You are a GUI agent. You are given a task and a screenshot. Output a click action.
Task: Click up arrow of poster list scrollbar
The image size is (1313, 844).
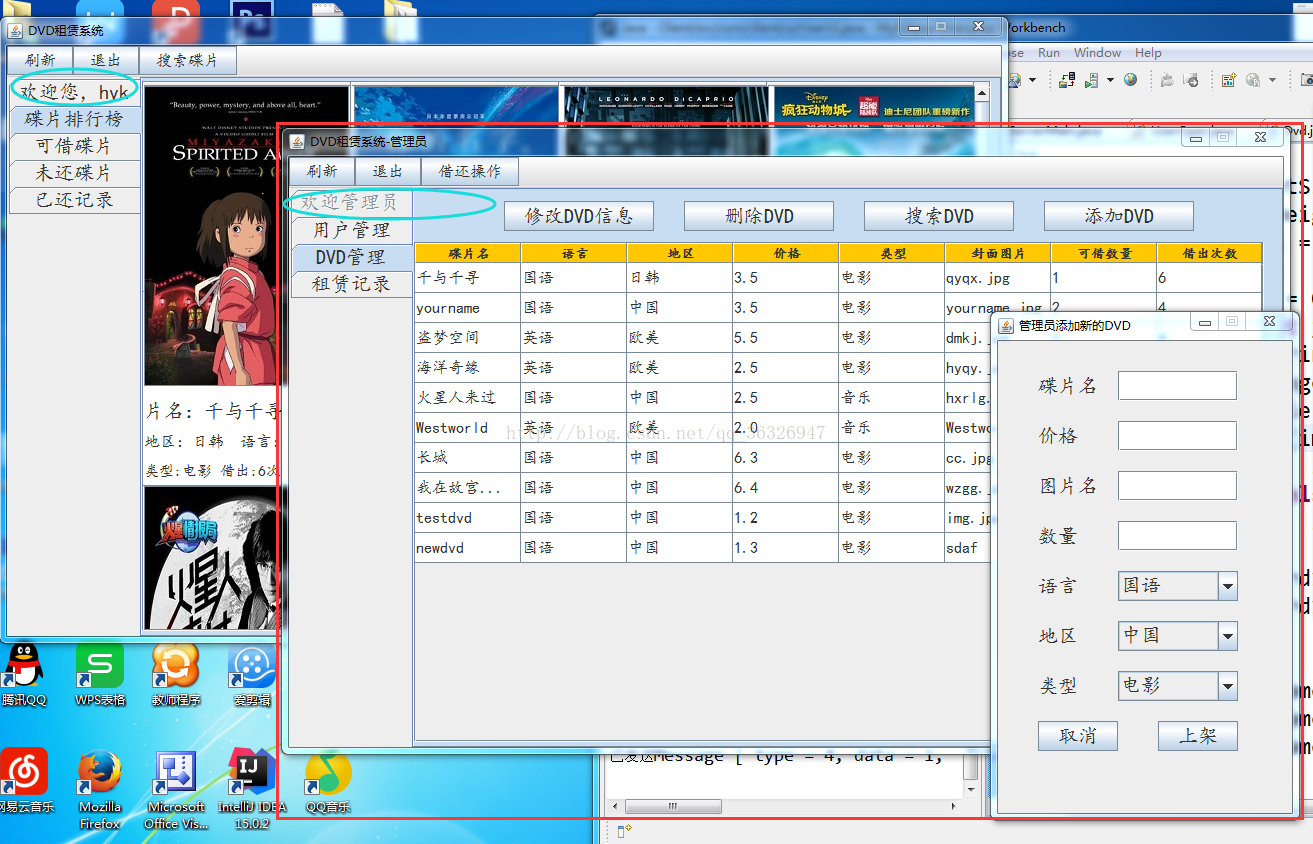(982, 93)
